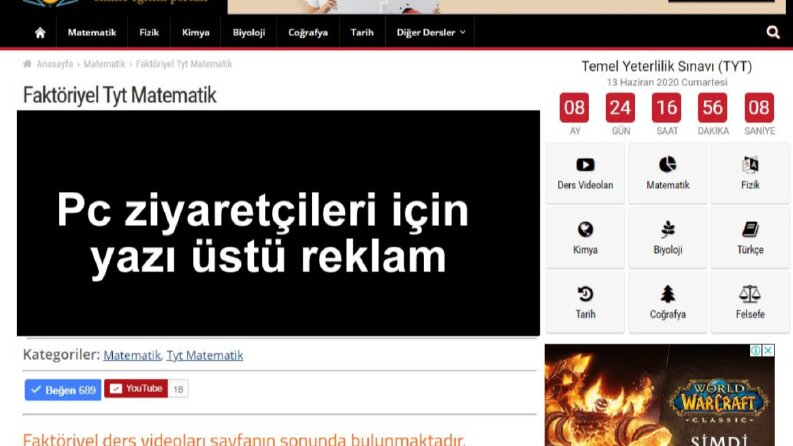Click the Faktöriyel ders videoları orange text
The height and width of the screenshot is (446, 793).
(244, 439)
